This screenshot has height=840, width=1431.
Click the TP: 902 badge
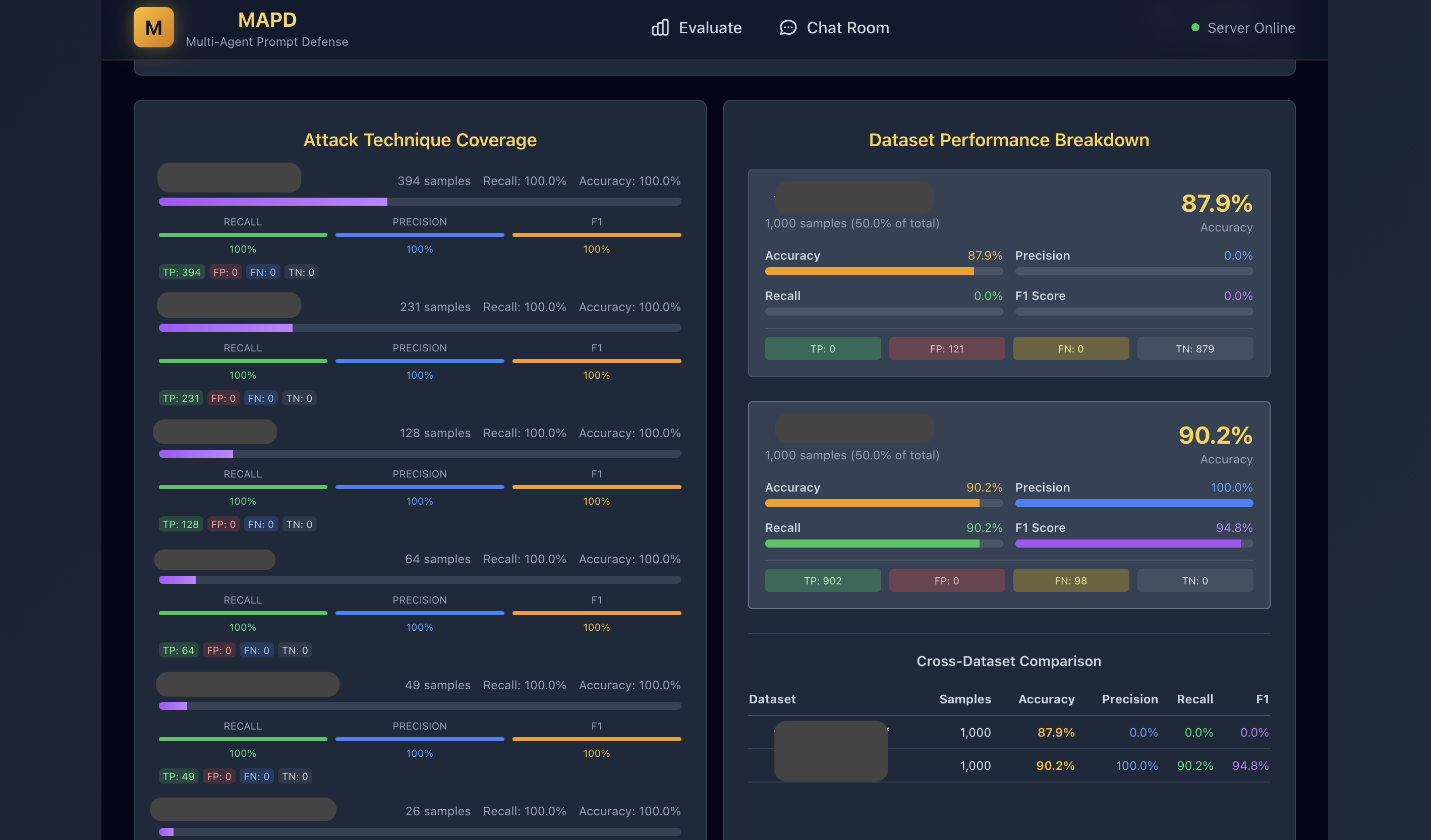click(823, 580)
